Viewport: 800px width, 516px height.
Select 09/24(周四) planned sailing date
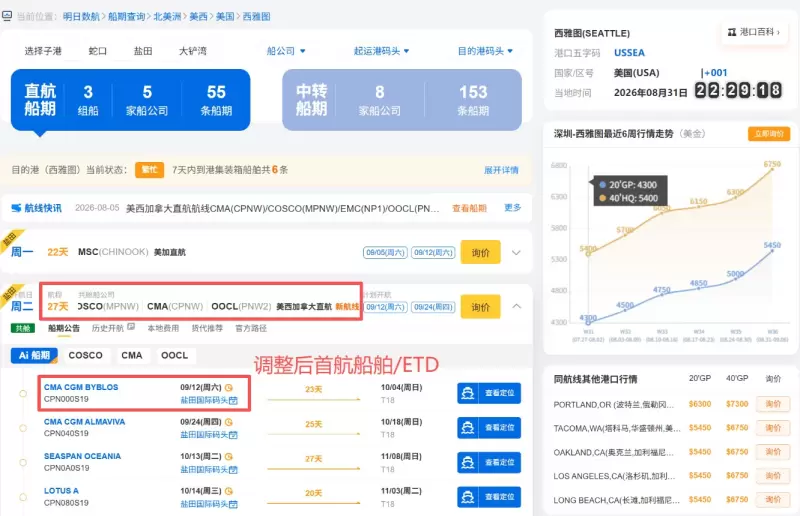(433, 307)
